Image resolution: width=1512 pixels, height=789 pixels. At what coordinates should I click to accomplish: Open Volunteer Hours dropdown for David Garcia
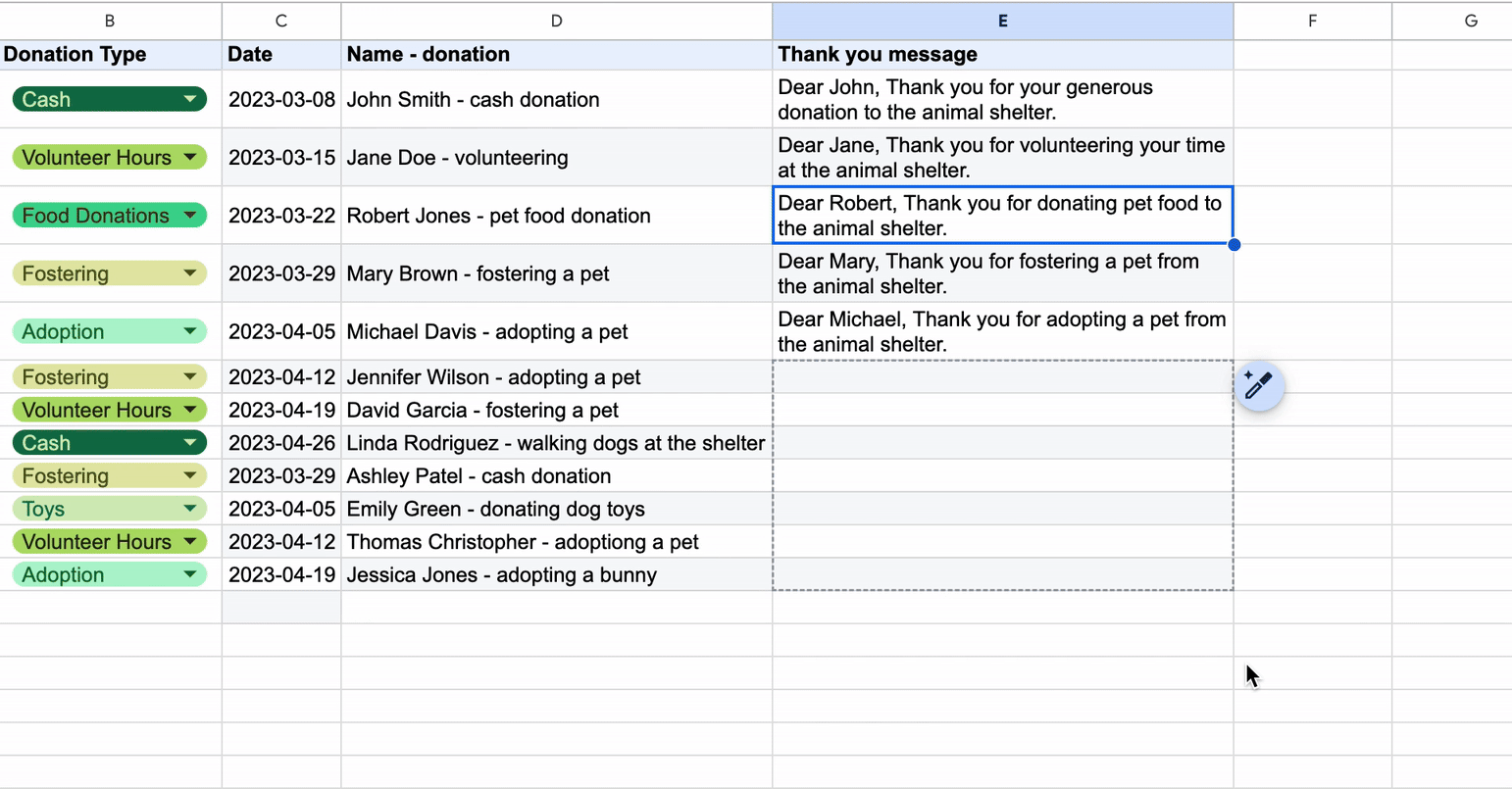click(190, 410)
